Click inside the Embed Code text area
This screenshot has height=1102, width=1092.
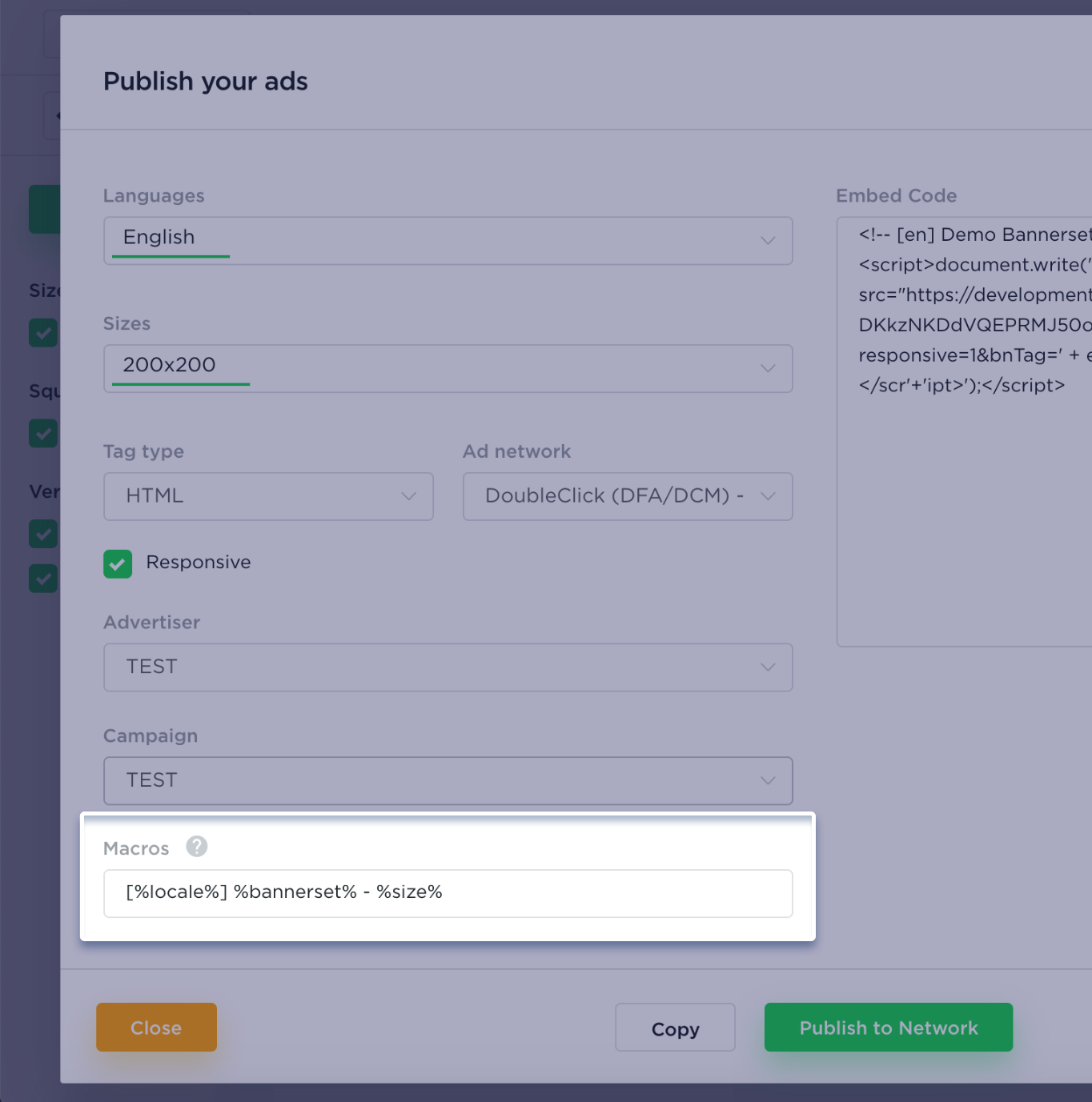coord(964,431)
